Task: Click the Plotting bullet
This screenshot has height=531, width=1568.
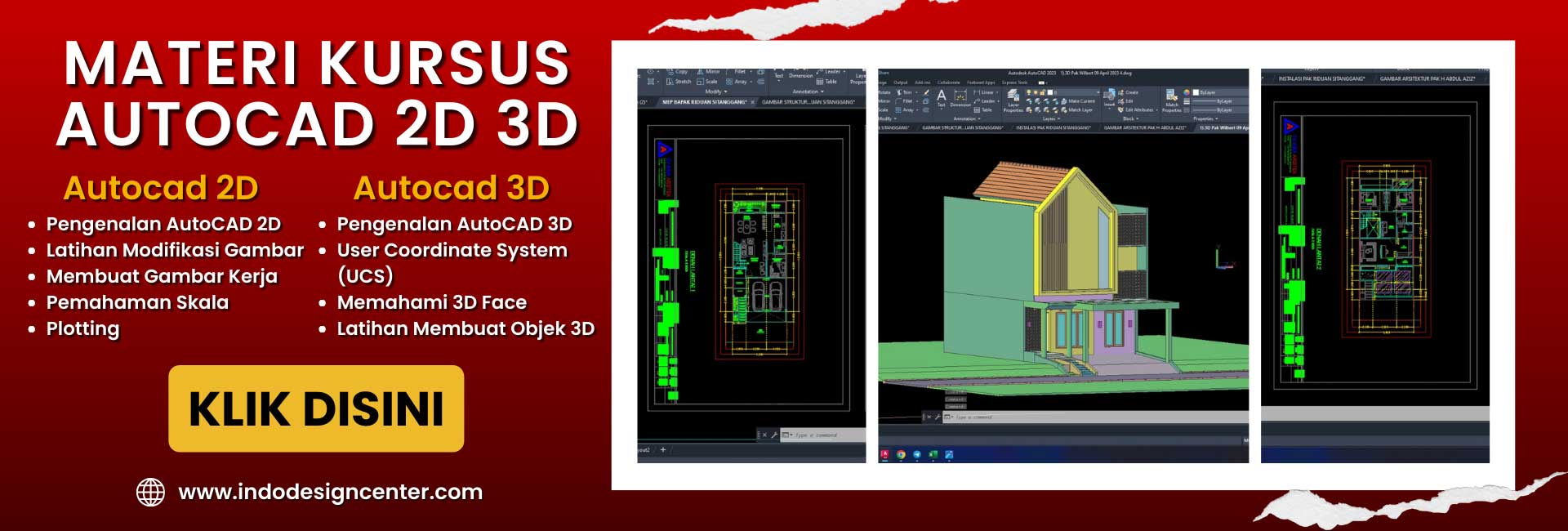Action: point(82,328)
